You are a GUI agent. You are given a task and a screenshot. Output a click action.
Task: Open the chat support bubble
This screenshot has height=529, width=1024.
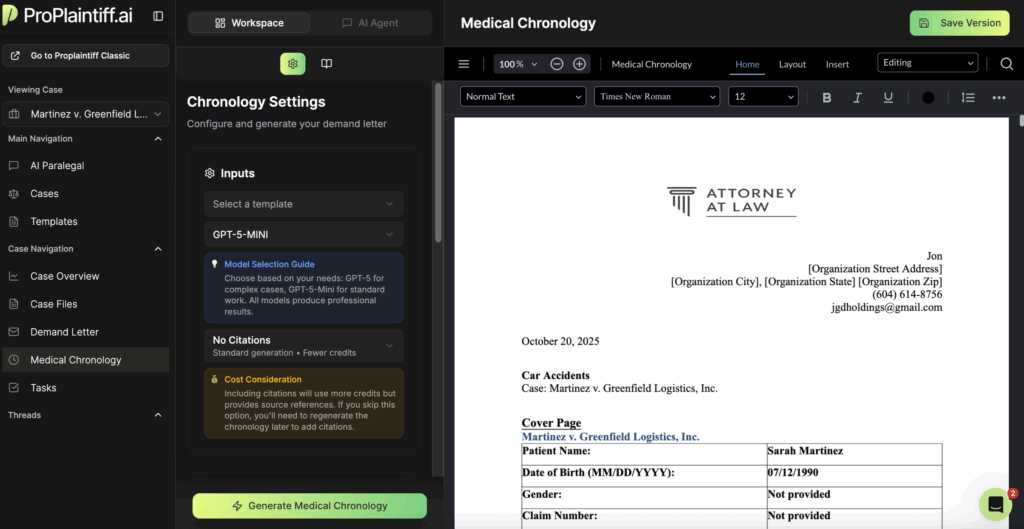click(995, 505)
